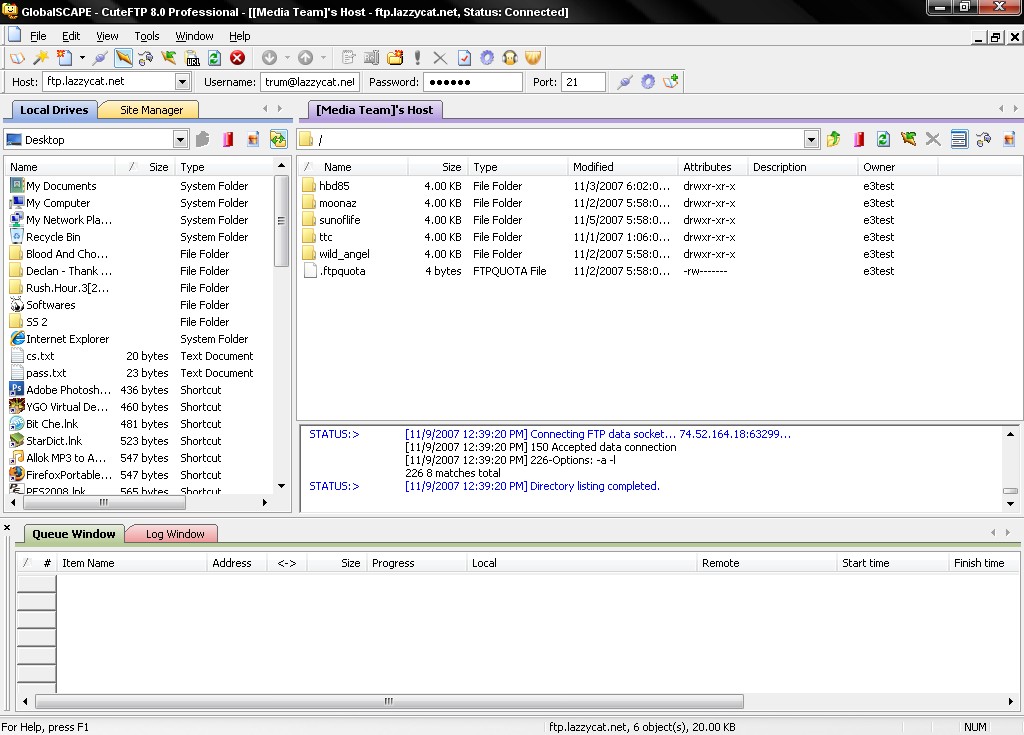This screenshot has height=735, width=1024.
Task: Click the green Refresh toolbar icon
Action: tap(214, 58)
